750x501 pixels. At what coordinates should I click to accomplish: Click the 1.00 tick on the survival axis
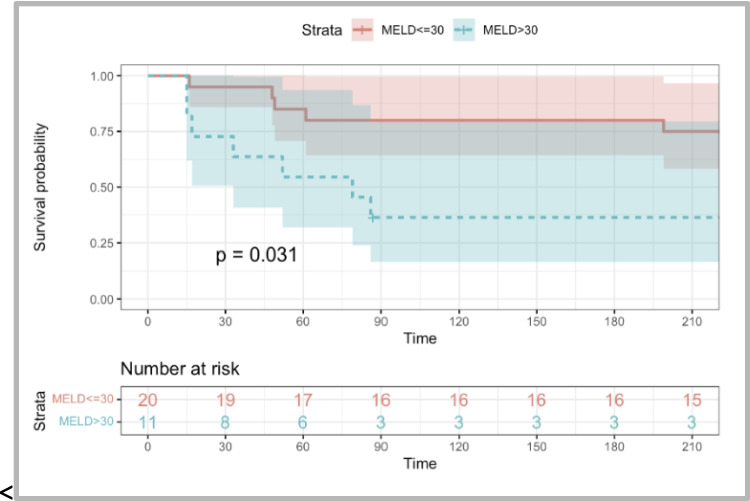click(101, 76)
